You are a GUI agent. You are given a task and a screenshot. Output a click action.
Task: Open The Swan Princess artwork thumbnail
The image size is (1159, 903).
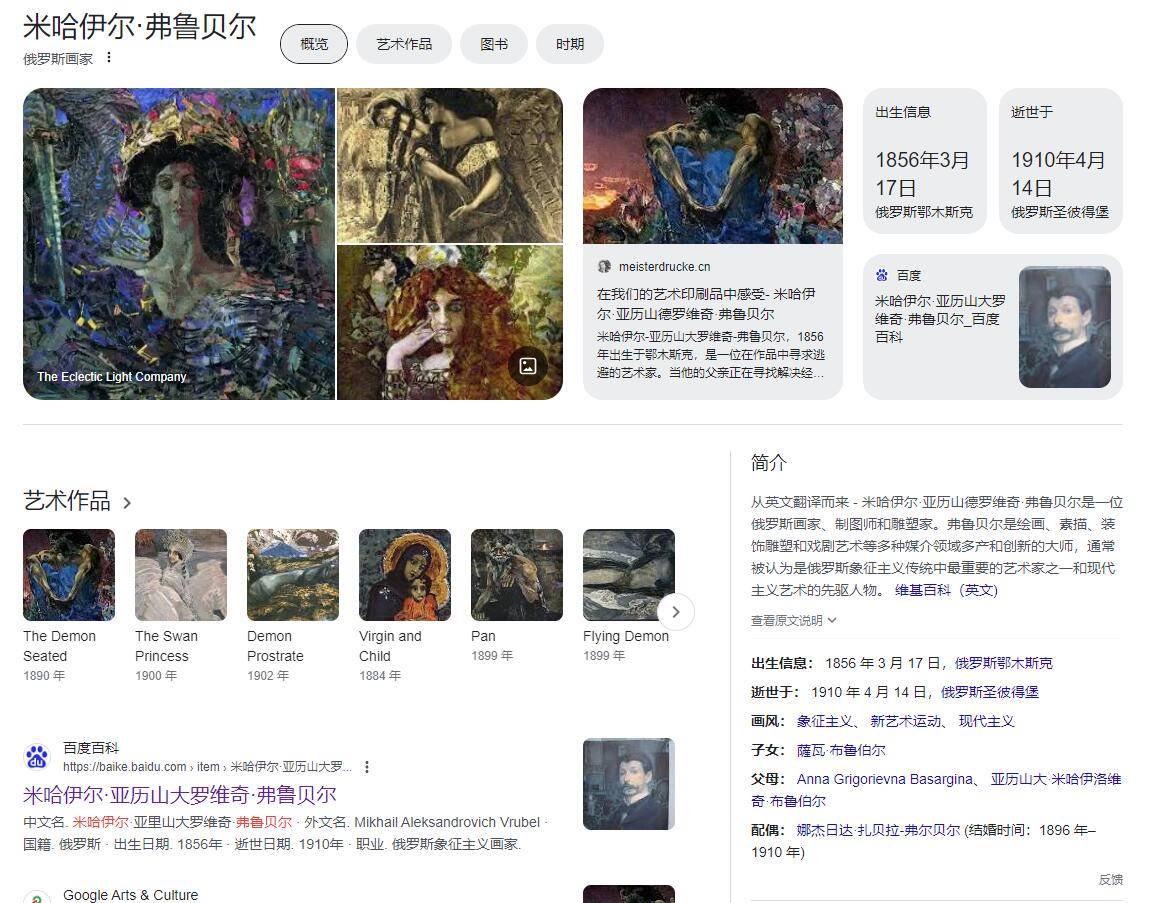(x=181, y=575)
